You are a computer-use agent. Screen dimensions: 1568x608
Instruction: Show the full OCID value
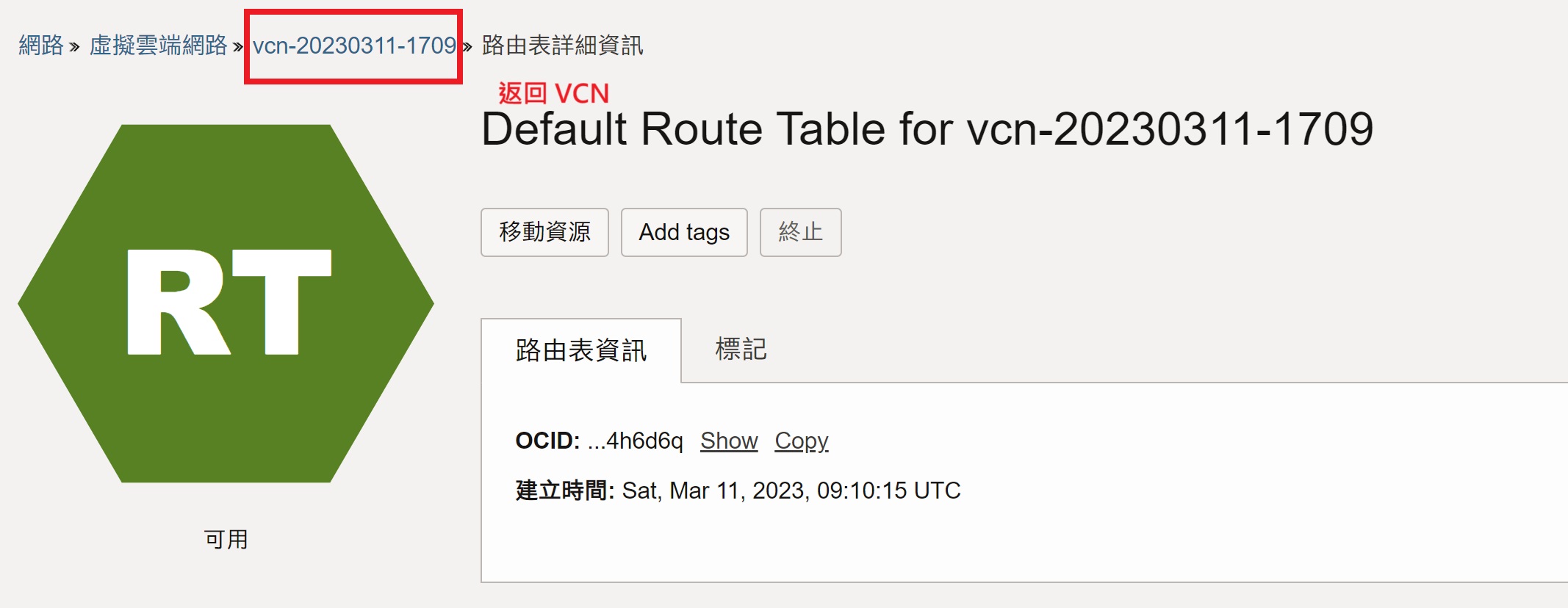coord(728,441)
